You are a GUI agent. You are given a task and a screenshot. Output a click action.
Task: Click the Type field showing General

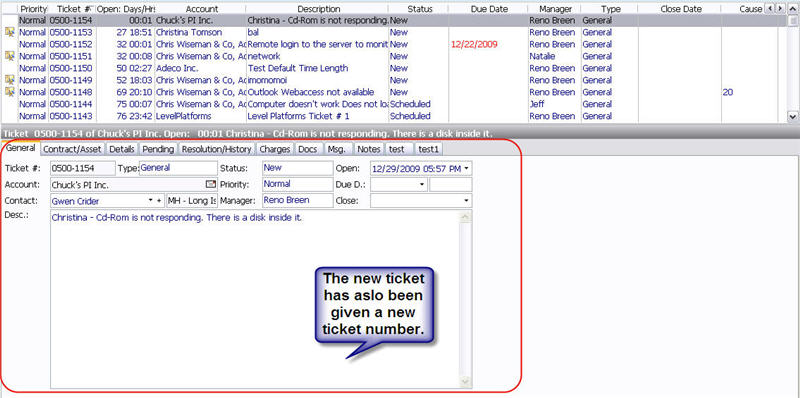point(178,168)
